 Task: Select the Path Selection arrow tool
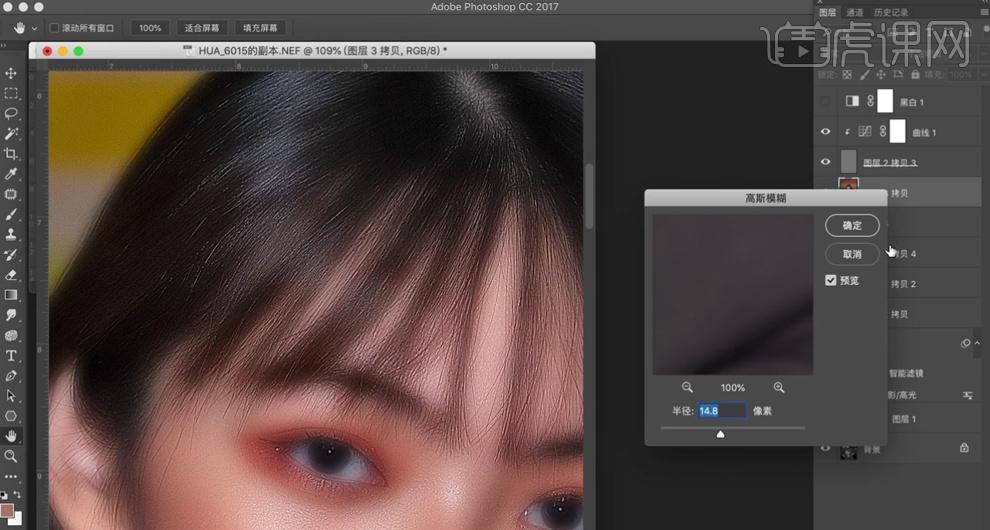tap(11, 396)
